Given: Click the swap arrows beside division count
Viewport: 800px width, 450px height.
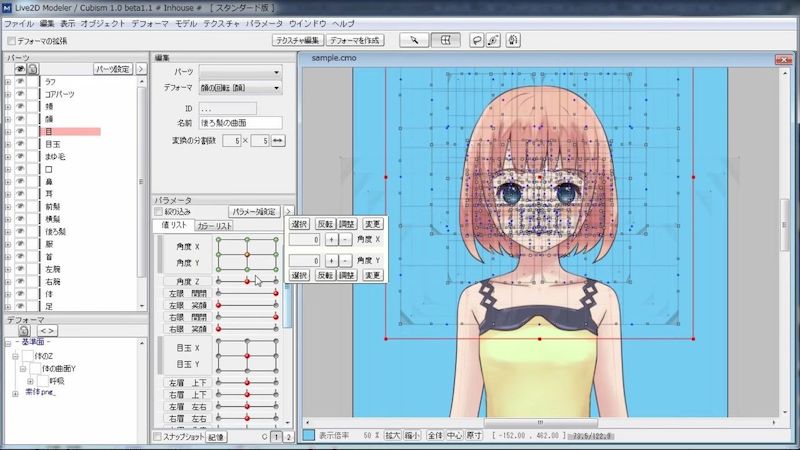Looking at the screenshot, I should click(x=278, y=140).
